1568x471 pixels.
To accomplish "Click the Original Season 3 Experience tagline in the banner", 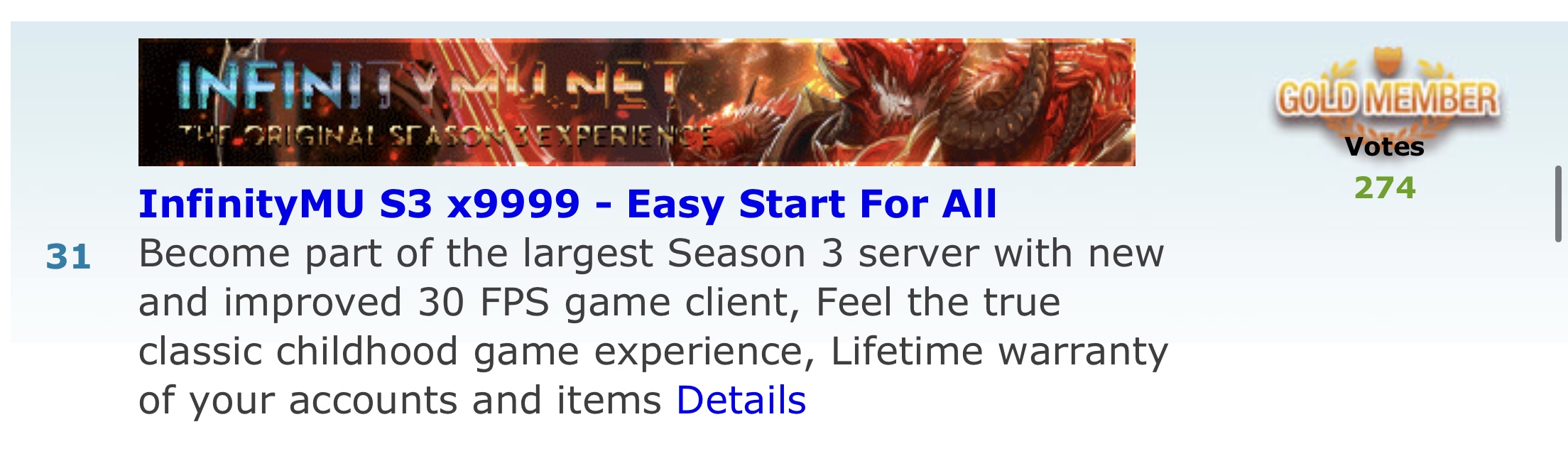I will 446,135.
